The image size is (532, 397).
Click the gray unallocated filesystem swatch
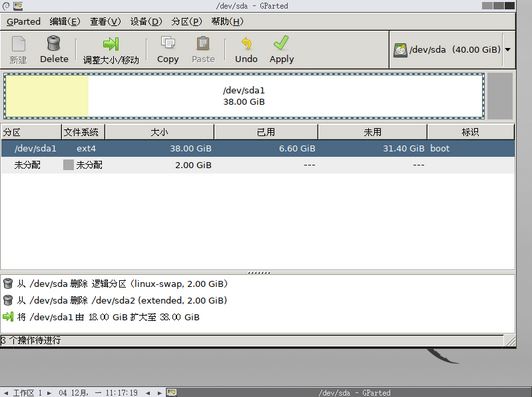(68, 165)
